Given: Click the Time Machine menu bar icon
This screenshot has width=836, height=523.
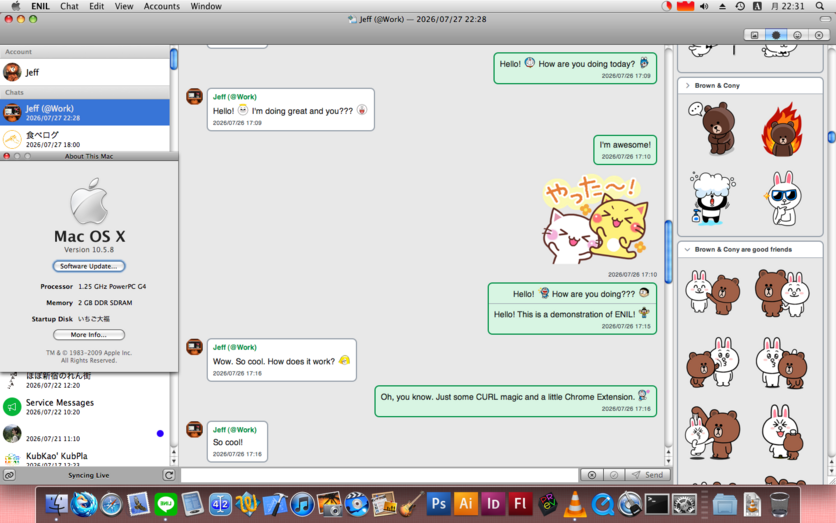Looking at the screenshot, I should (740, 6).
